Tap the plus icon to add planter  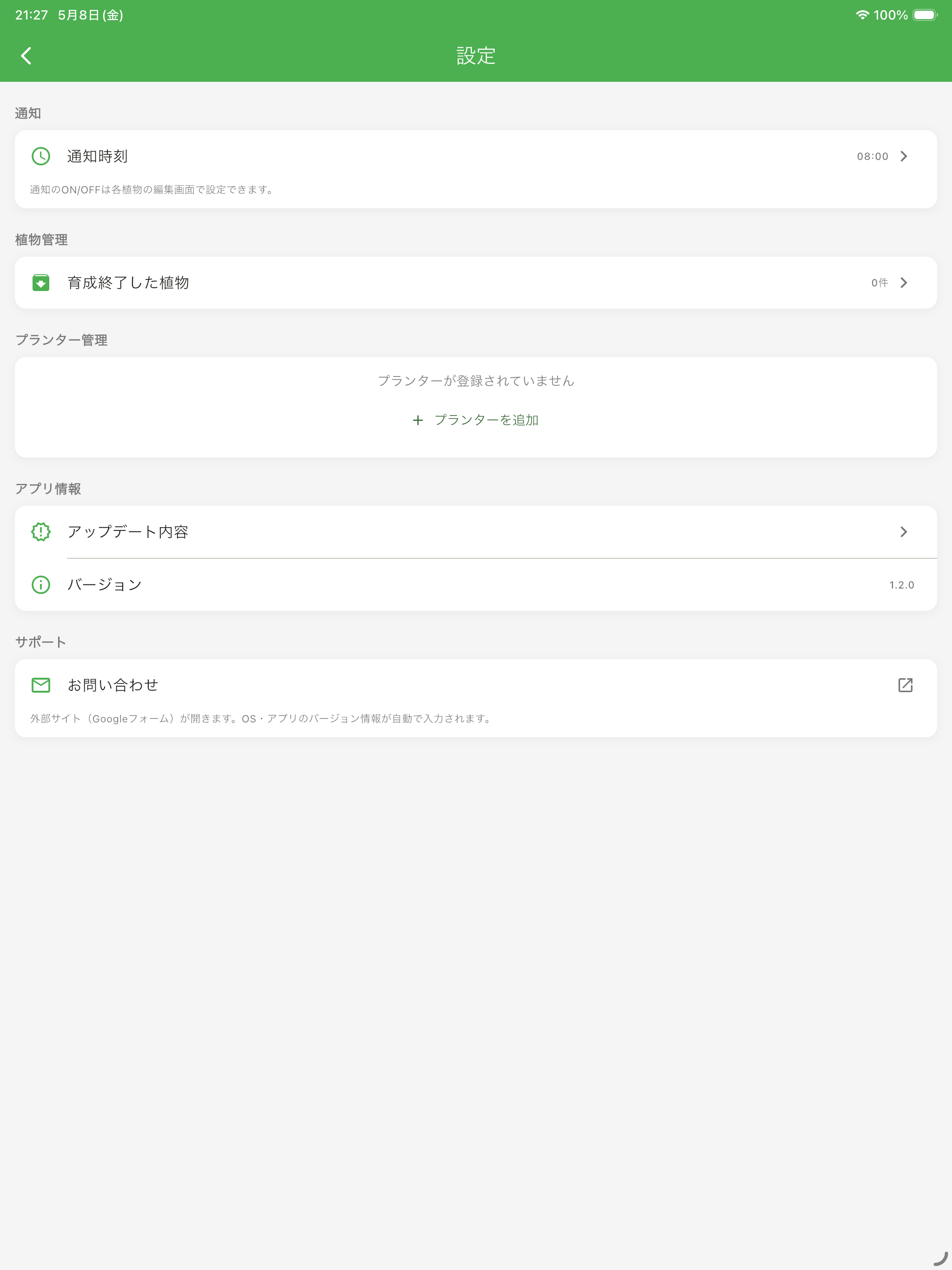(x=418, y=420)
